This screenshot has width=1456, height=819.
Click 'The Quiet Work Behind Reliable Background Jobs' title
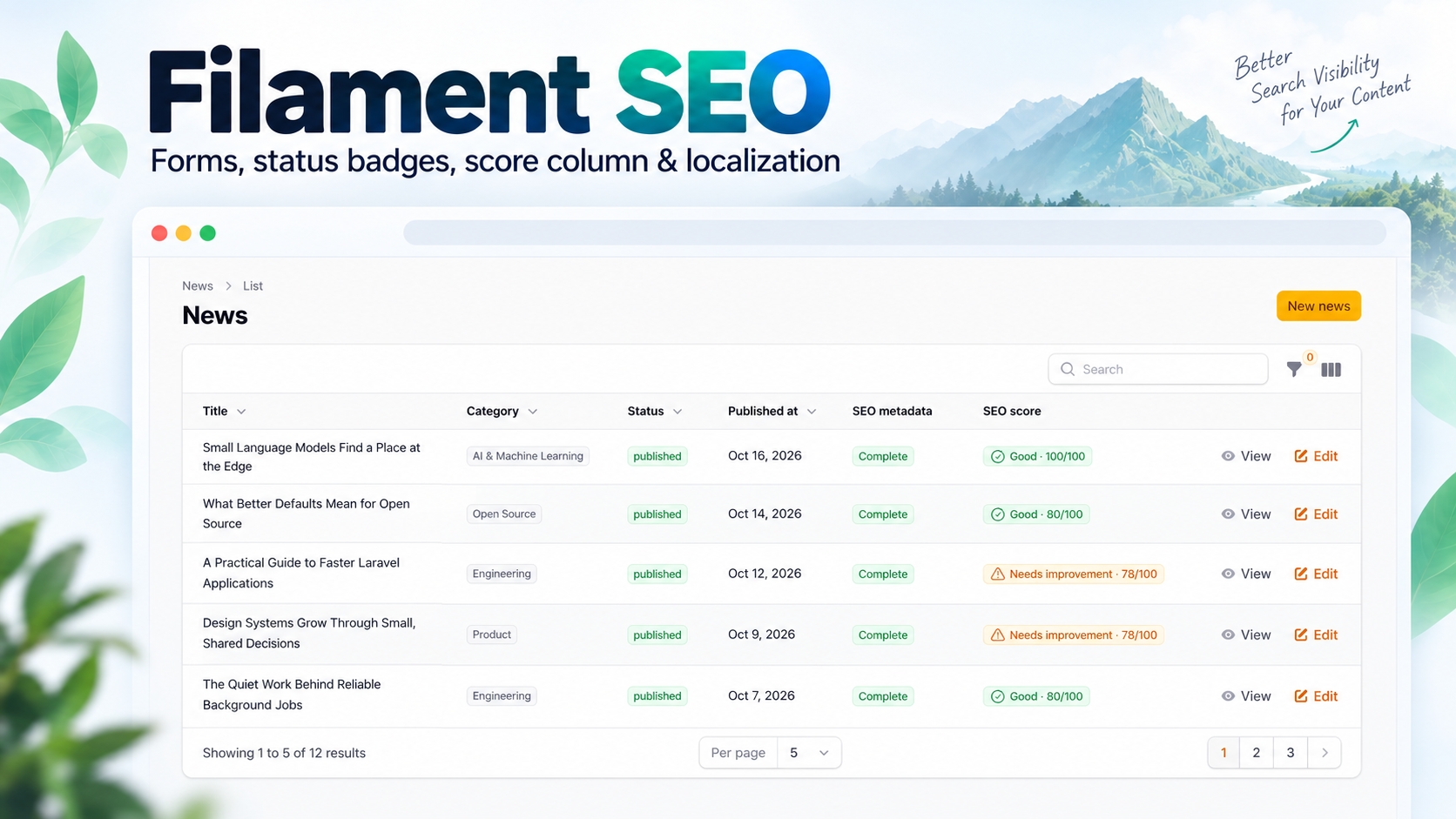(292, 695)
